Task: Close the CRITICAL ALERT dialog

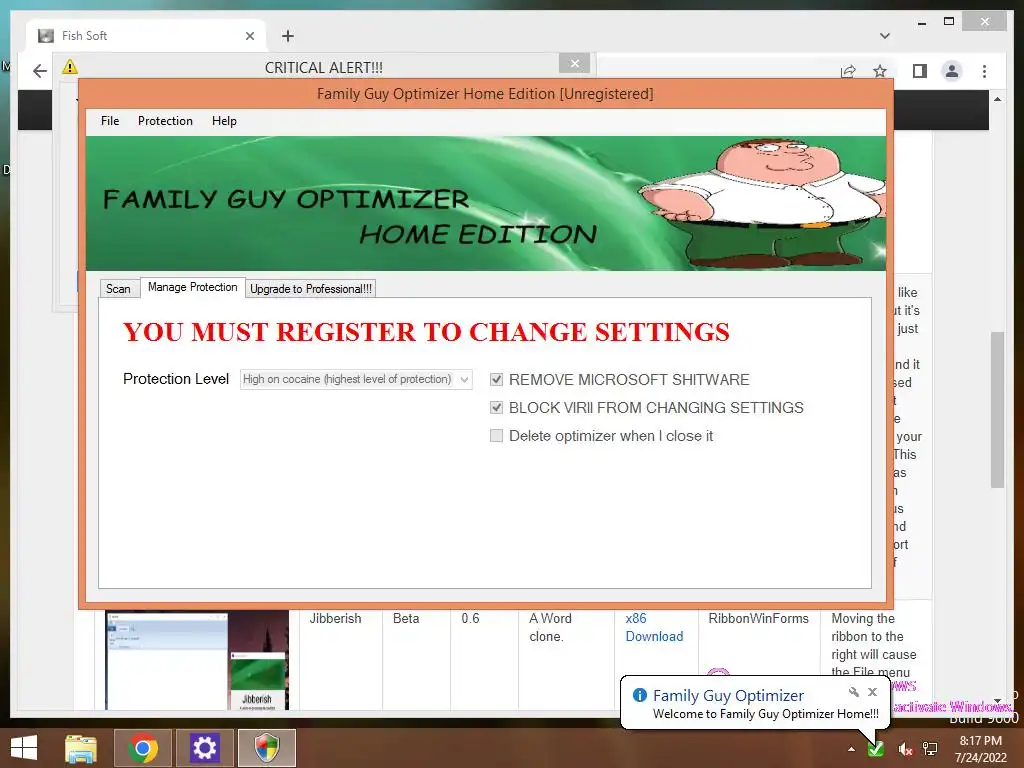Action: 575,63
